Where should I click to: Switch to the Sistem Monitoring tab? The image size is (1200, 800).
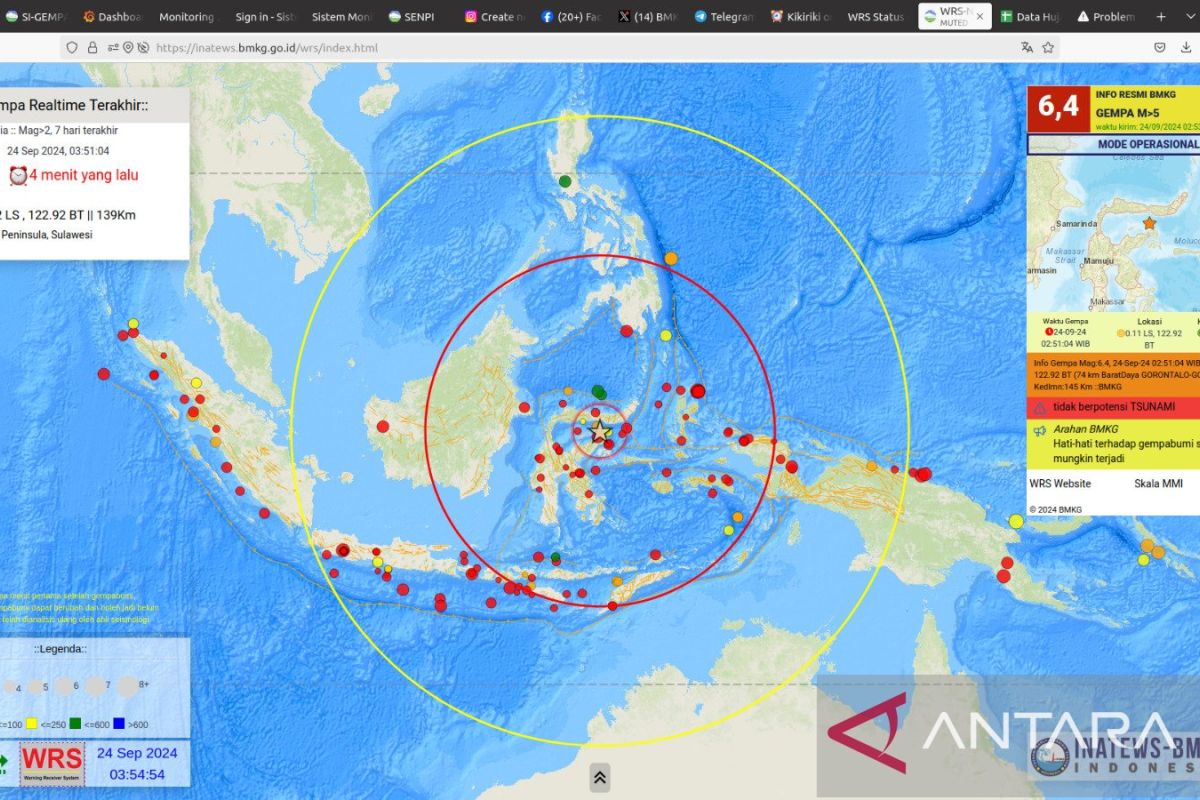pos(340,17)
